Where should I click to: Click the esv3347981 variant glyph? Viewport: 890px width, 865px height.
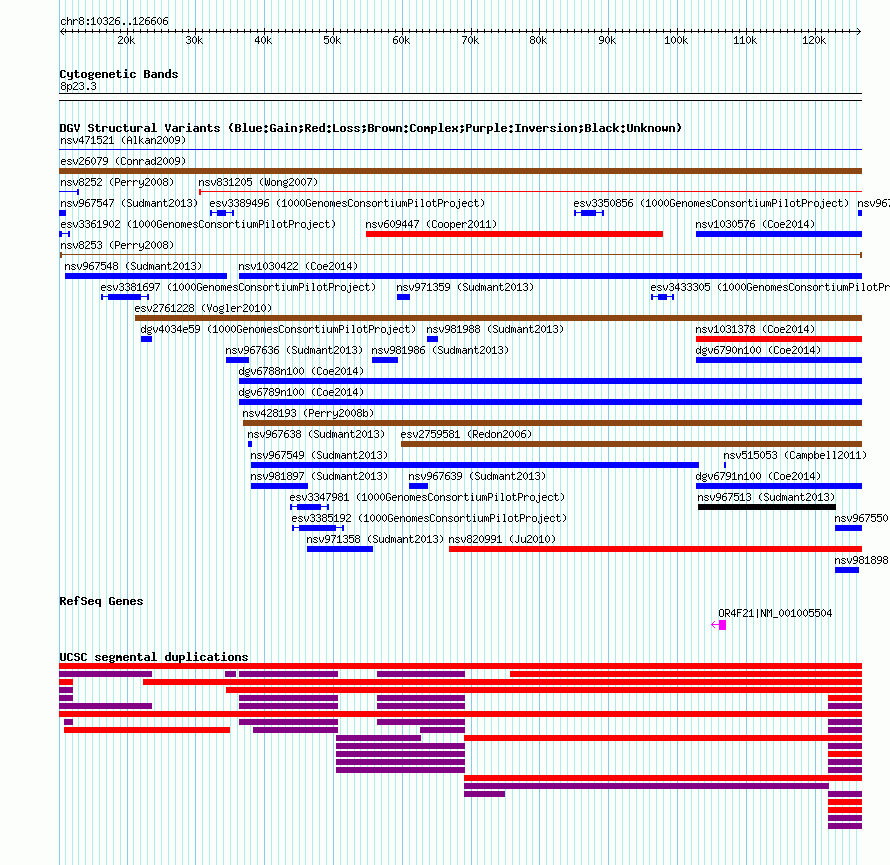click(309, 507)
